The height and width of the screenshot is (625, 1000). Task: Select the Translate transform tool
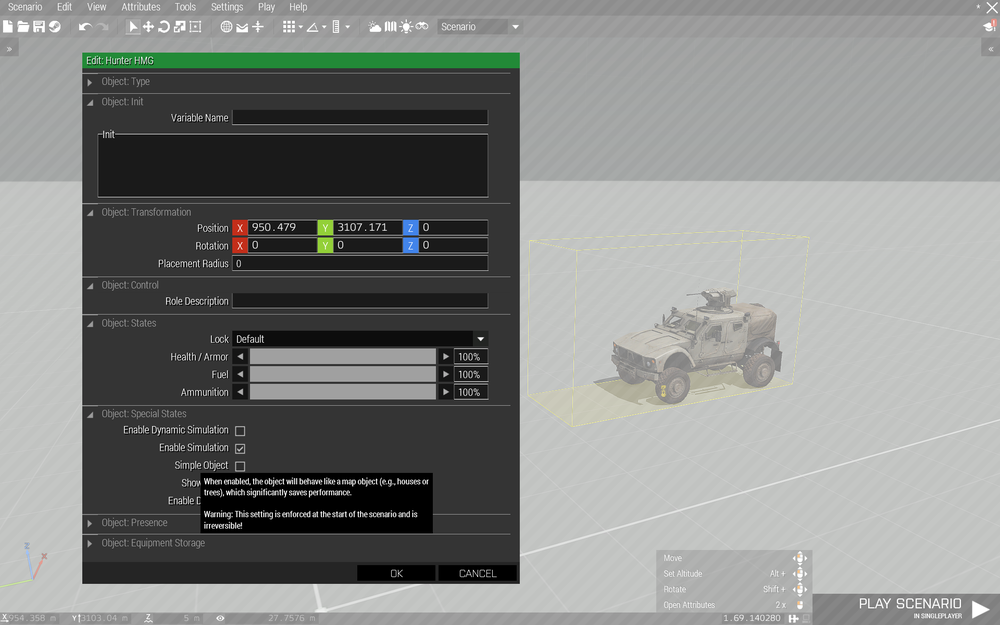click(149, 27)
